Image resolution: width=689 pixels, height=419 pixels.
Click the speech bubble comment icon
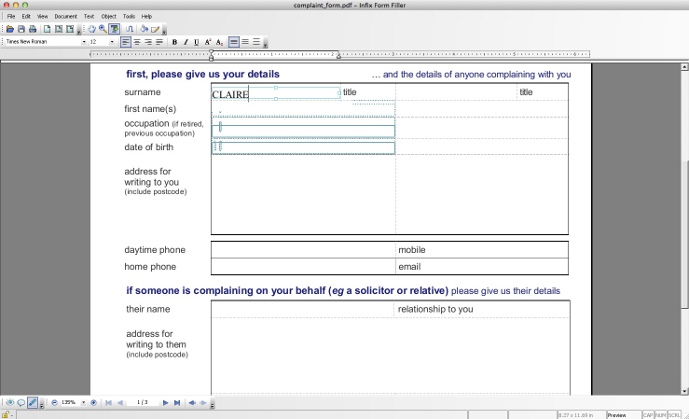click(x=21, y=402)
